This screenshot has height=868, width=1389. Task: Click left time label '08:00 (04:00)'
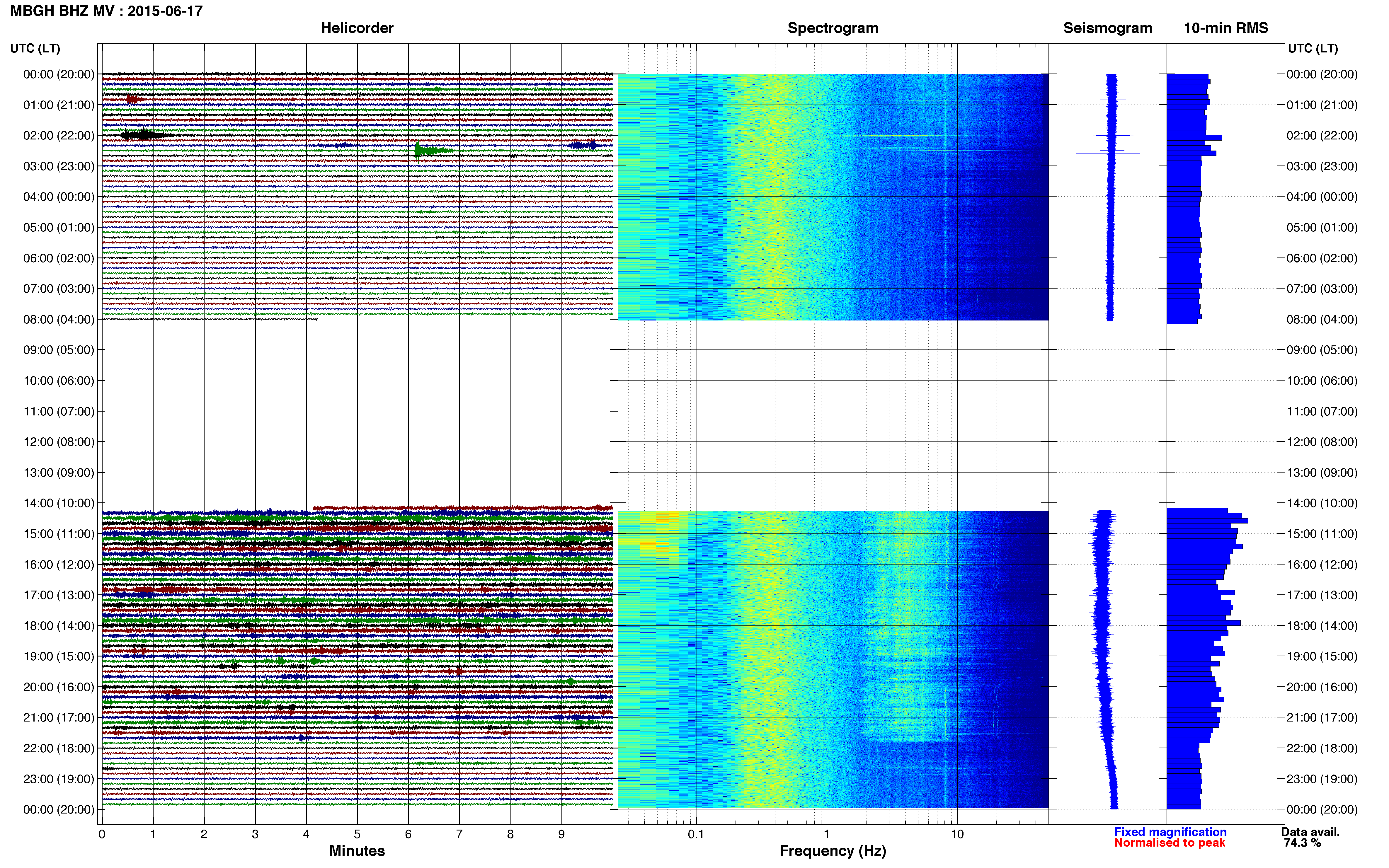click(59, 319)
